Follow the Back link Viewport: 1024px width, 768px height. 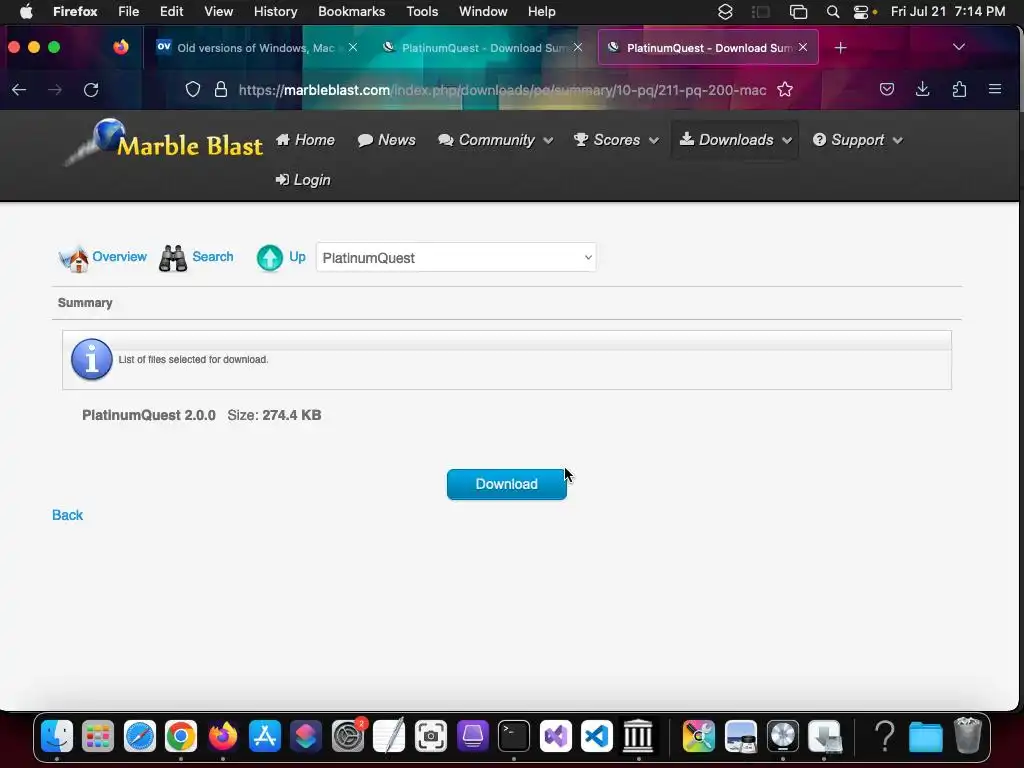click(67, 515)
